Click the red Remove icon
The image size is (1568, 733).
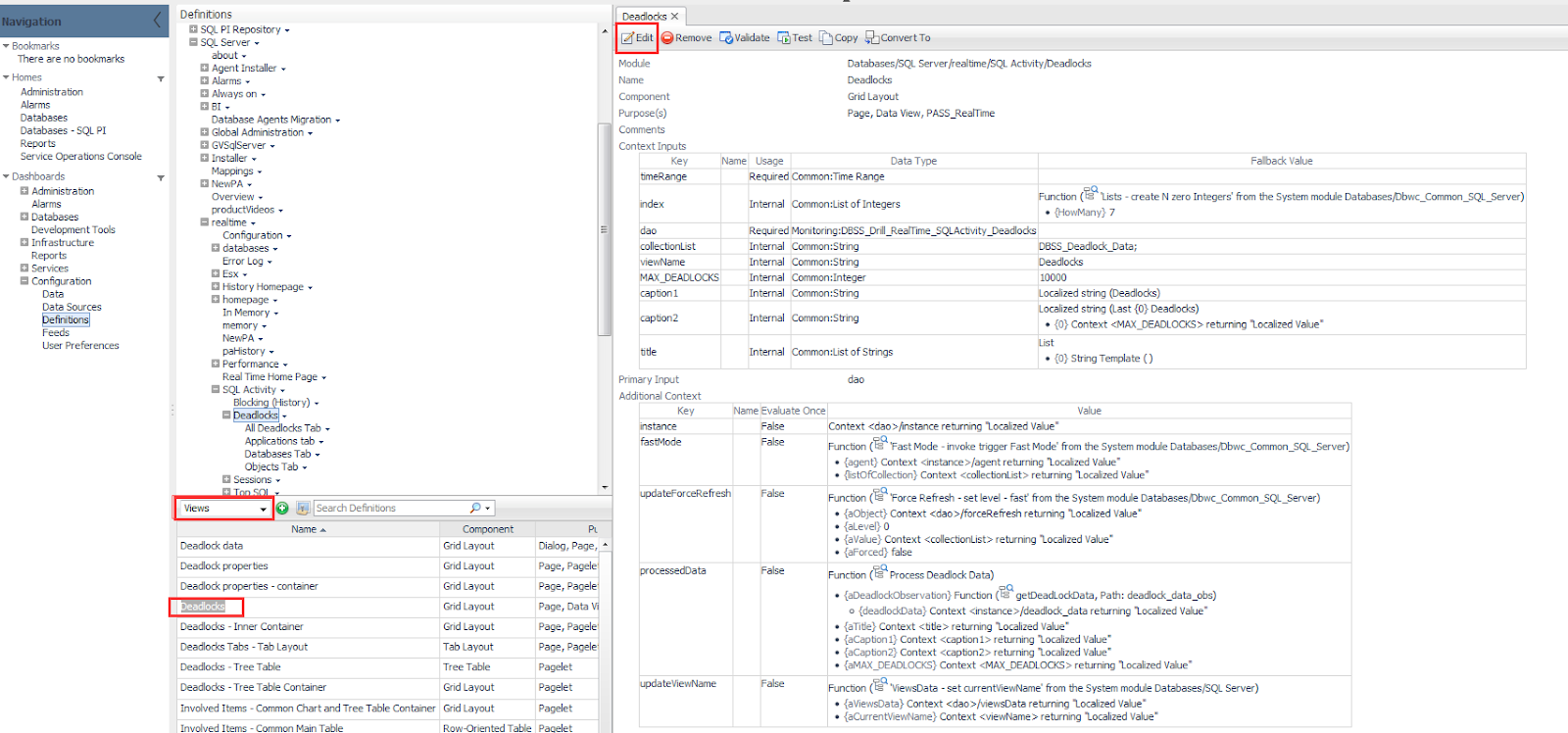[x=667, y=38]
